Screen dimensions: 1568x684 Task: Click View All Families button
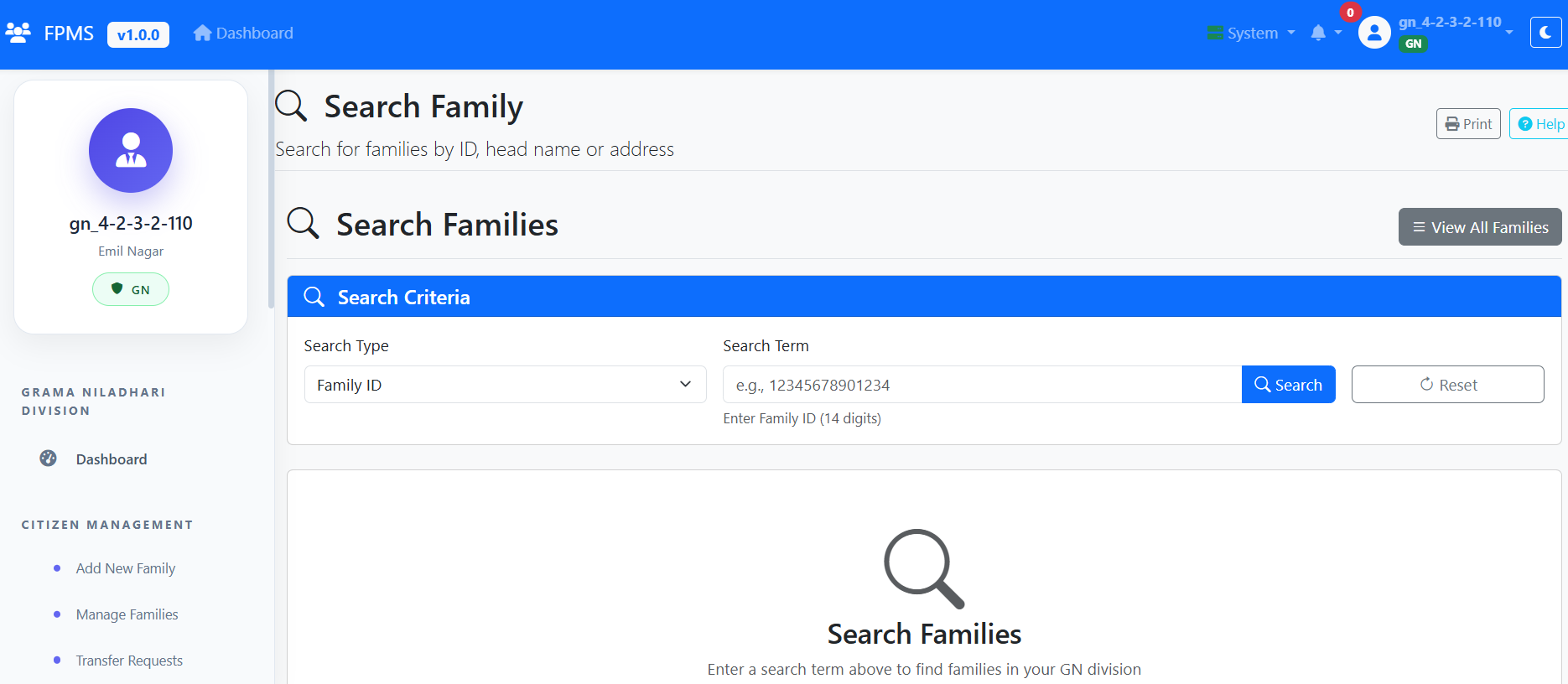(x=1480, y=227)
